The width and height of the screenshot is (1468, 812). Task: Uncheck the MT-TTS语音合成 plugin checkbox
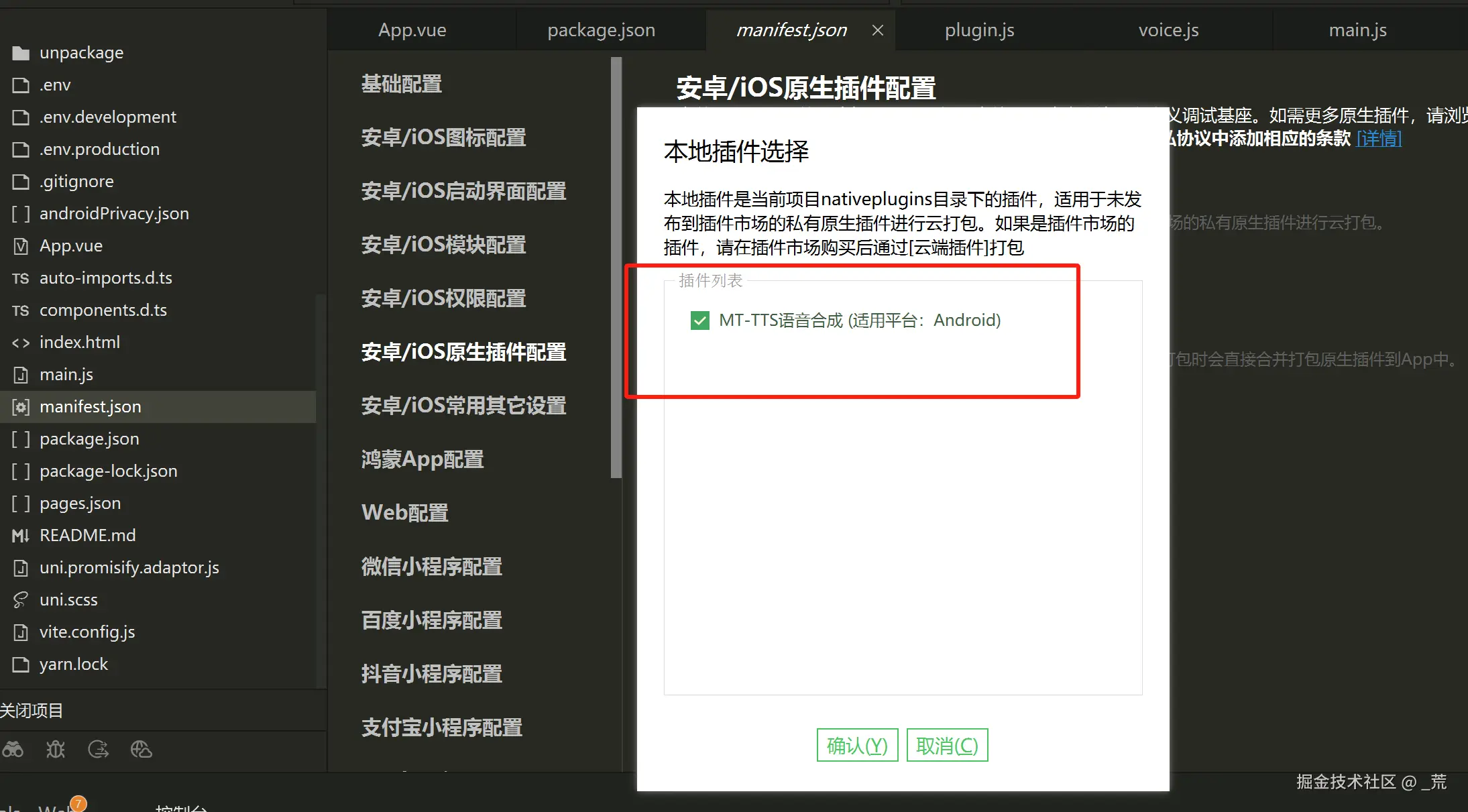pyautogui.click(x=699, y=321)
